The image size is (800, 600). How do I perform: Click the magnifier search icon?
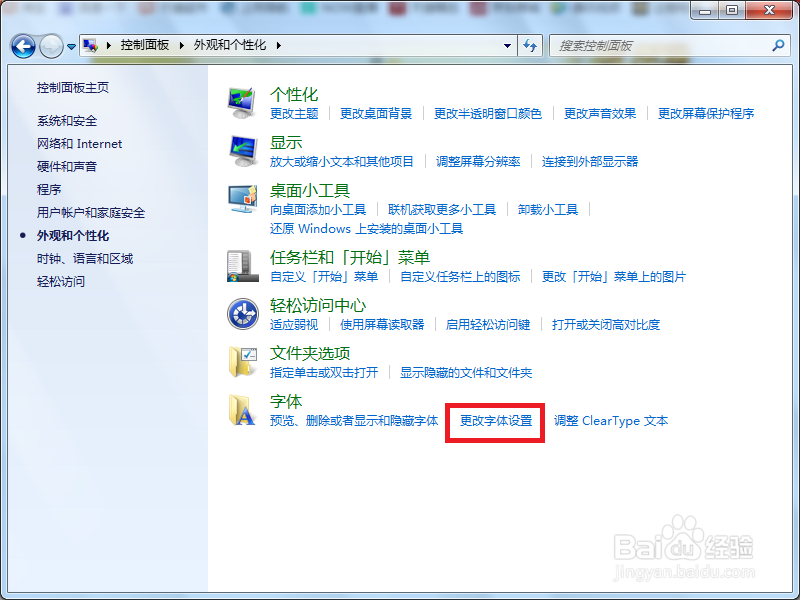(778, 45)
